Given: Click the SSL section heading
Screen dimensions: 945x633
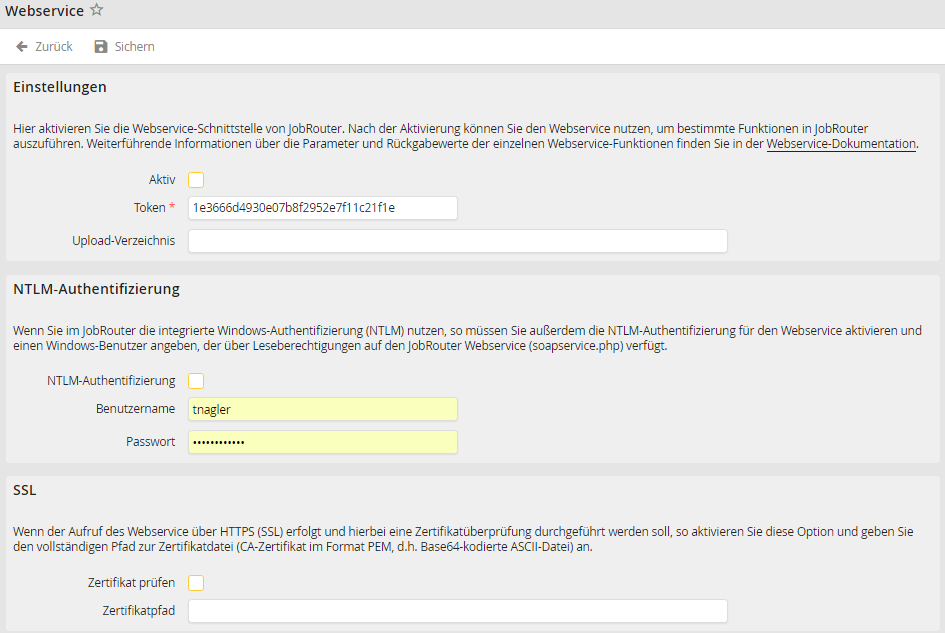Looking at the screenshot, I should coord(24,491).
